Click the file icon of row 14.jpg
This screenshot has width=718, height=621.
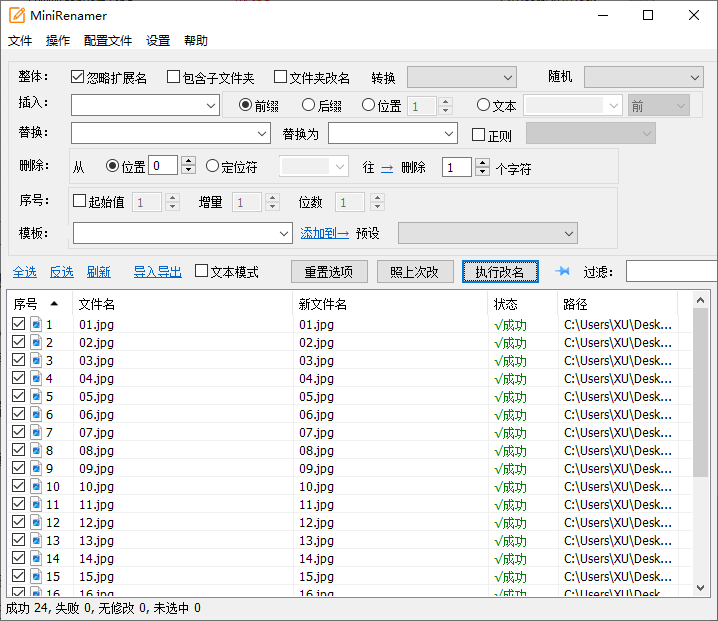click(36, 558)
